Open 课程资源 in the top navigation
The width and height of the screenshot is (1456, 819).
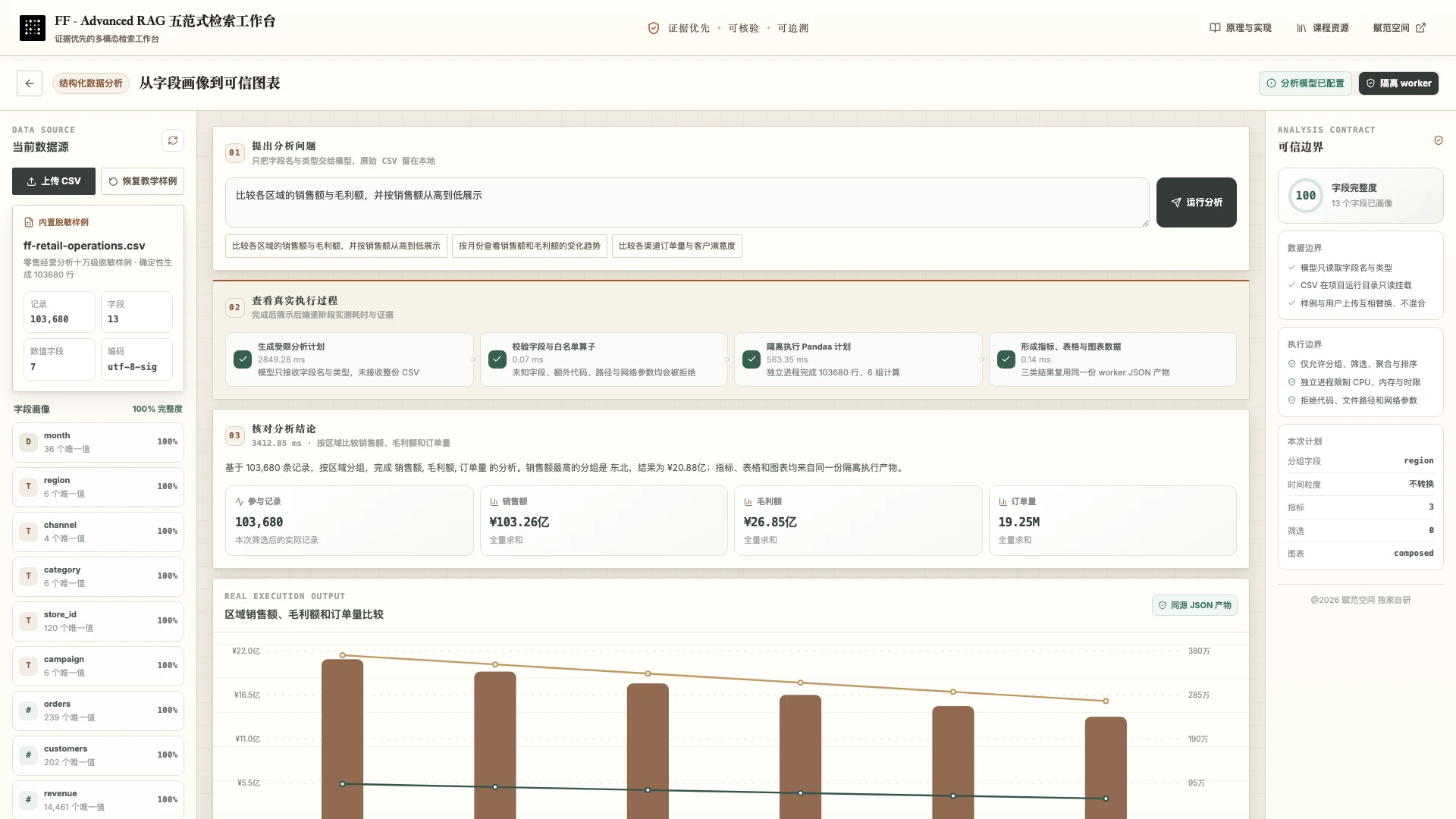click(x=1323, y=28)
